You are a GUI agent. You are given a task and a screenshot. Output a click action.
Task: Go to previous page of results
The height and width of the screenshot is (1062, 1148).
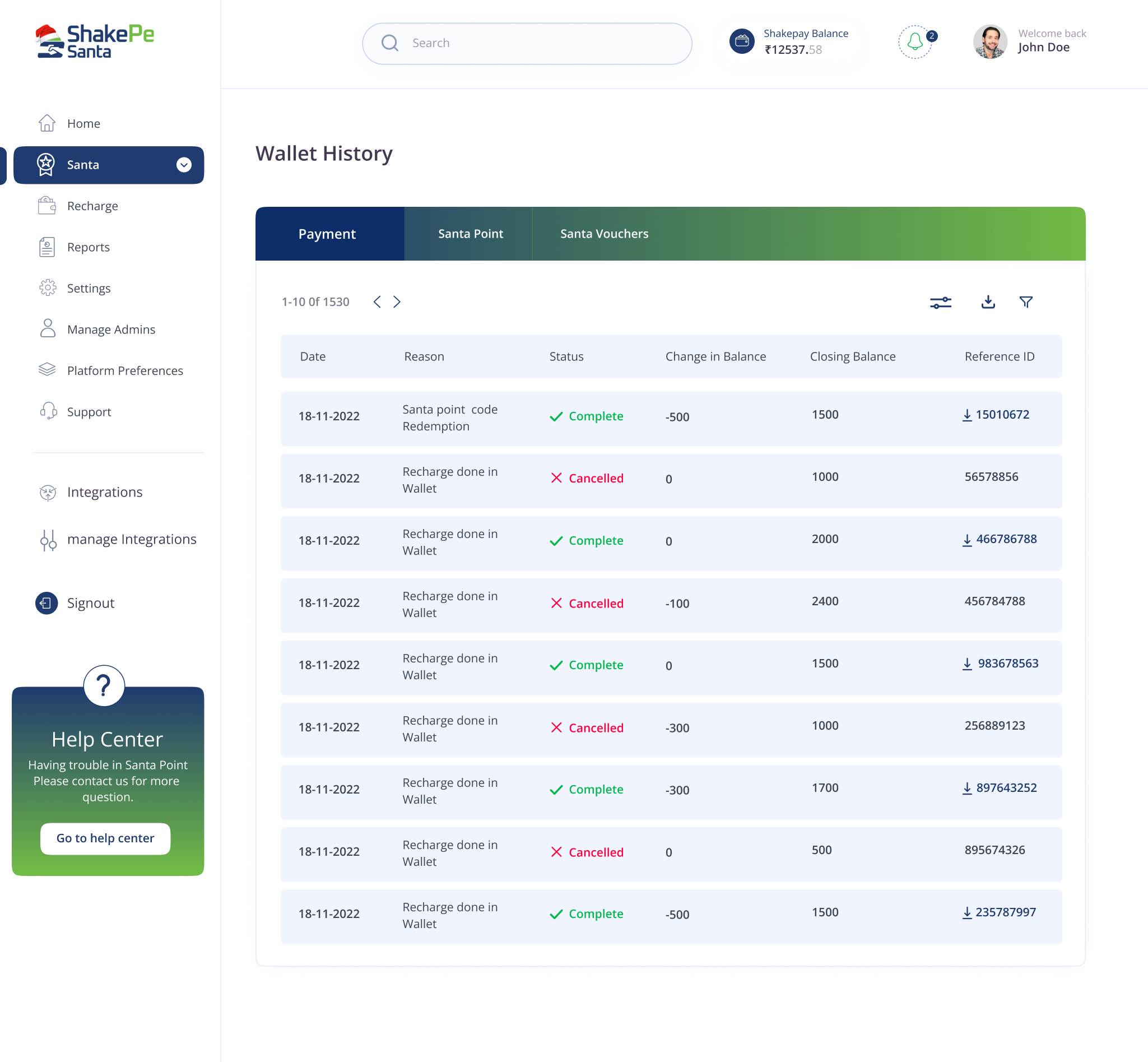[x=377, y=302]
